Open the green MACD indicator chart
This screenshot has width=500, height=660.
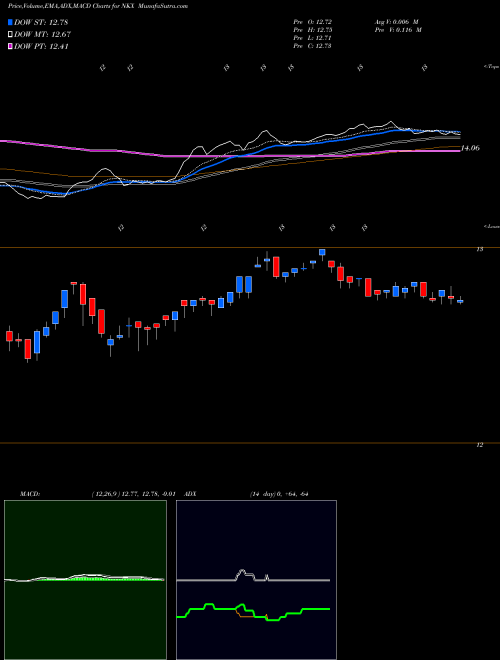pos(85,580)
